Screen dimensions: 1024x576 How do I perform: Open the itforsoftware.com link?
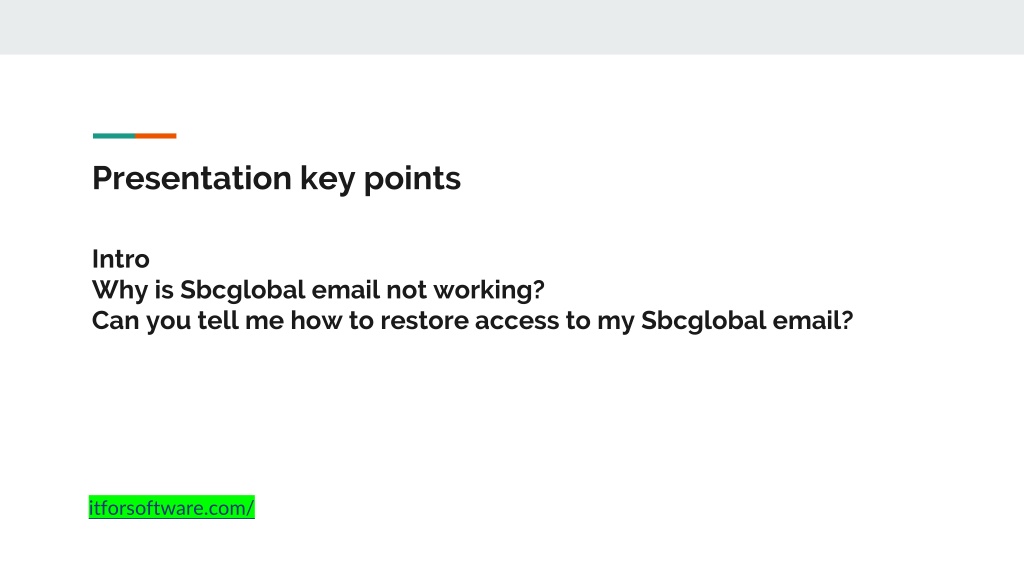coord(171,507)
